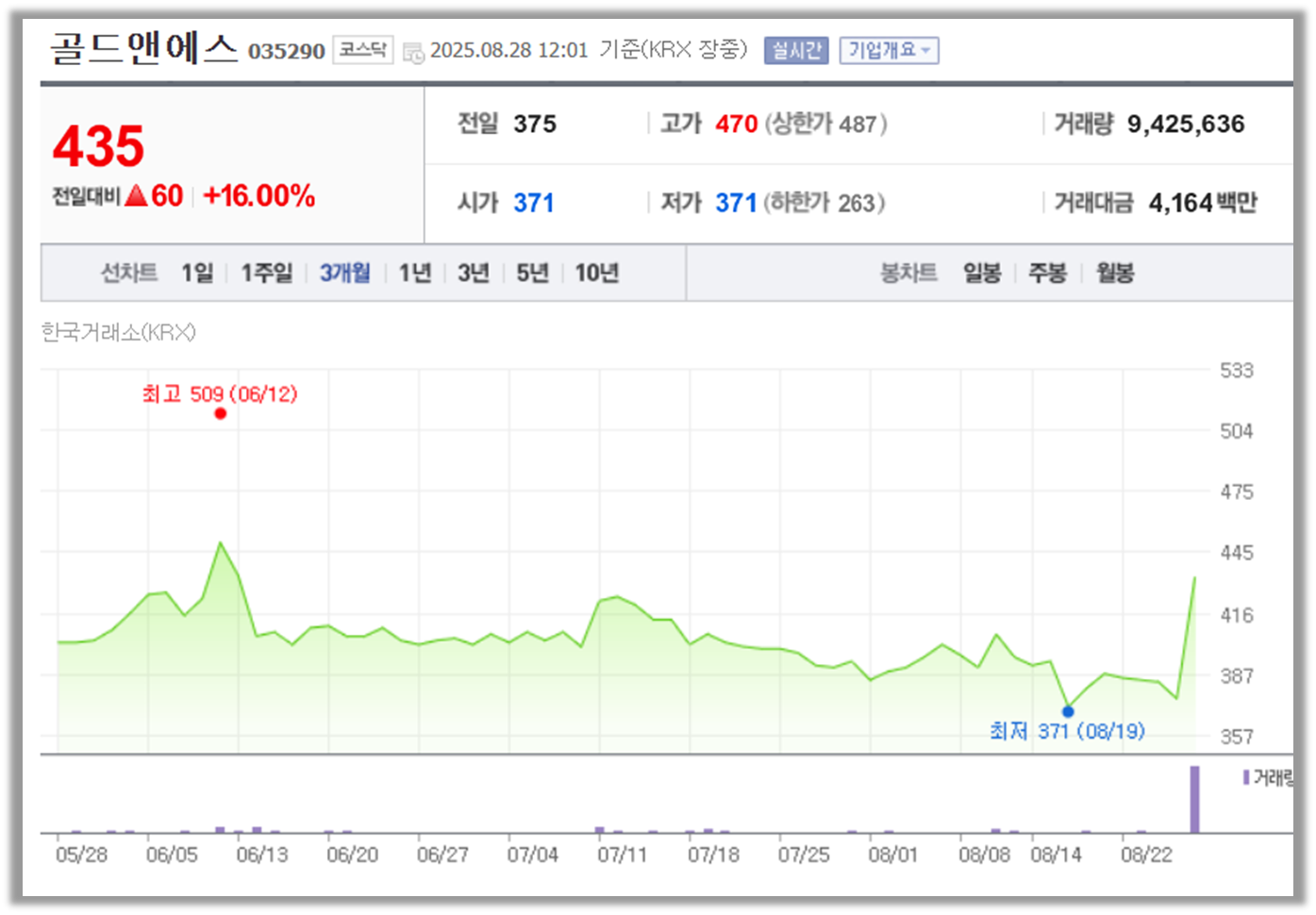Click the 전일 value 375
Viewport: 1316px width, 915px height.
[535, 124]
